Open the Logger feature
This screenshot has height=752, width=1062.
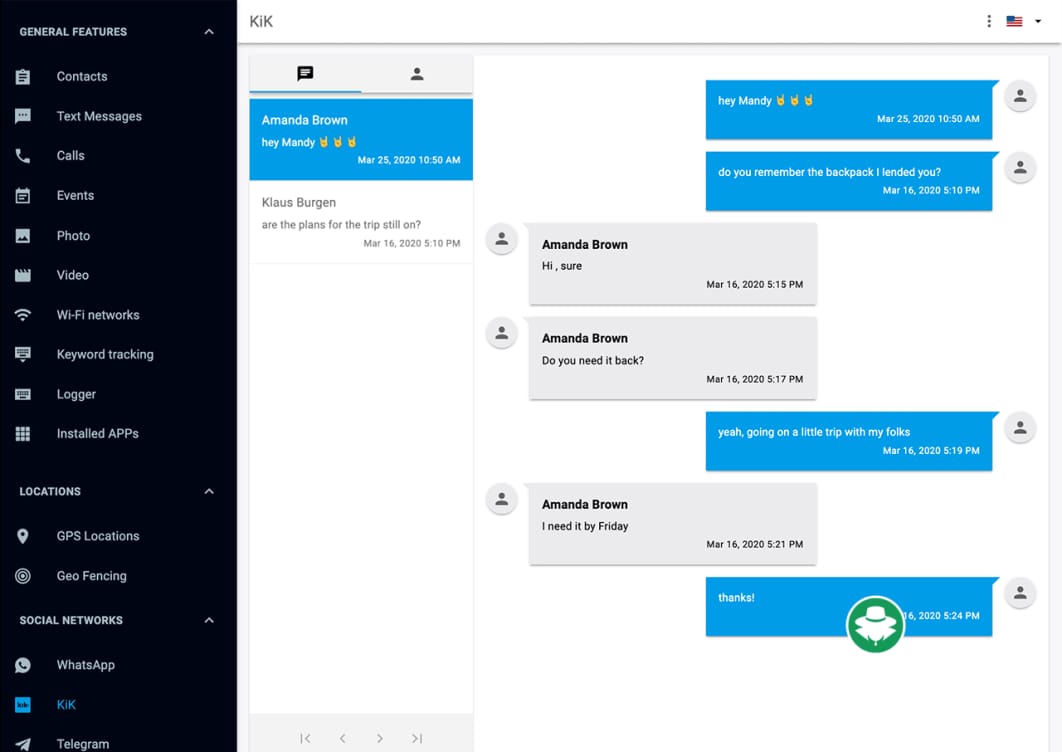[75, 394]
